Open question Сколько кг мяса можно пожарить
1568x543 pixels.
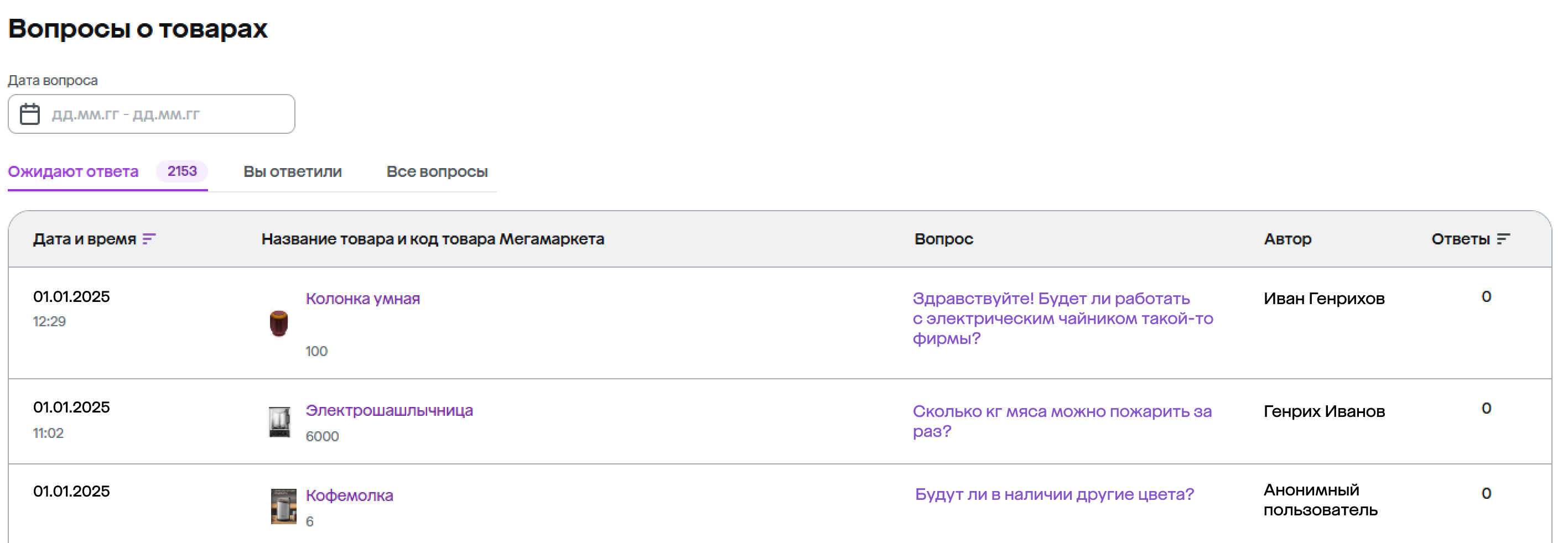(x=1062, y=421)
